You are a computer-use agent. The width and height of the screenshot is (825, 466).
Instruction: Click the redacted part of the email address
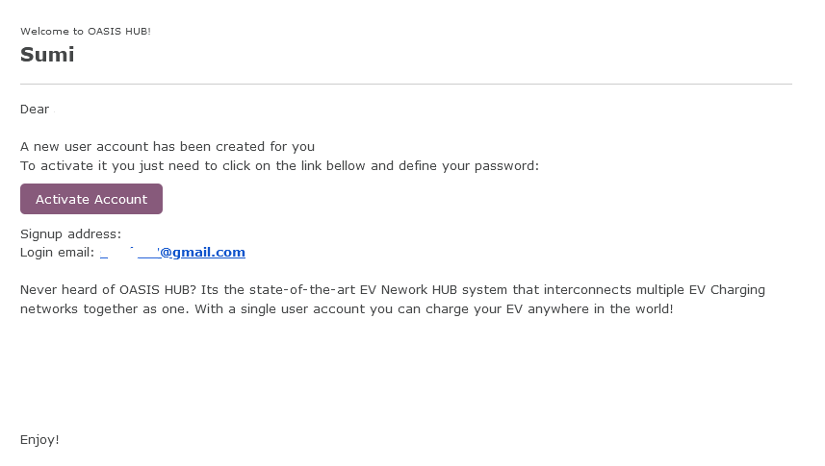pyautogui.click(x=130, y=253)
